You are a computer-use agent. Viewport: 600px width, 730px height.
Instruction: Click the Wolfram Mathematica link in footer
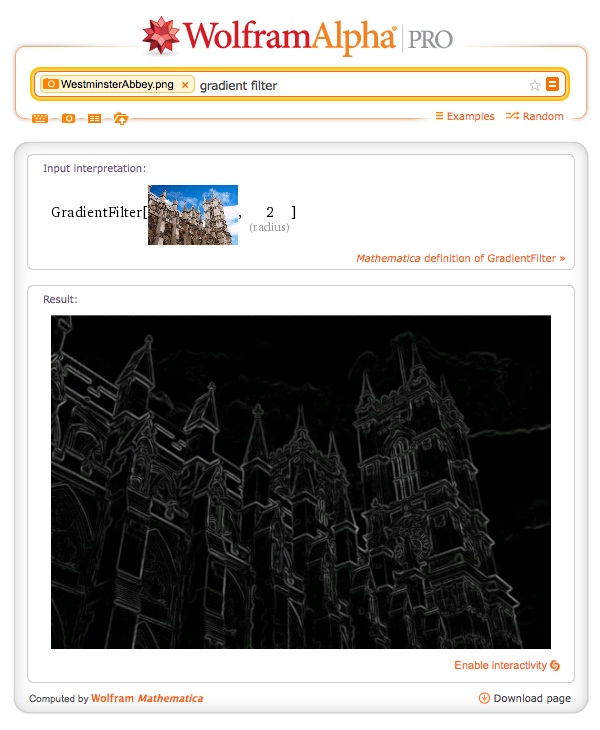pos(147,698)
